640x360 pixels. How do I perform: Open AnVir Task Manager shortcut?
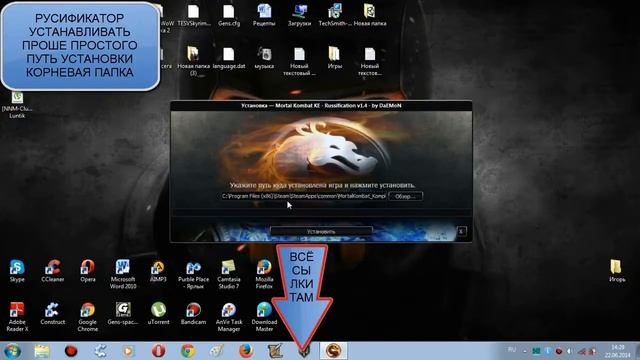[x=229, y=317]
